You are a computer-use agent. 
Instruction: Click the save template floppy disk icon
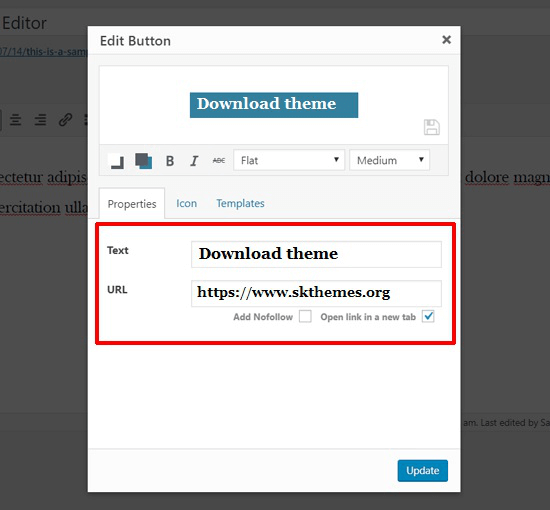(x=432, y=127)
